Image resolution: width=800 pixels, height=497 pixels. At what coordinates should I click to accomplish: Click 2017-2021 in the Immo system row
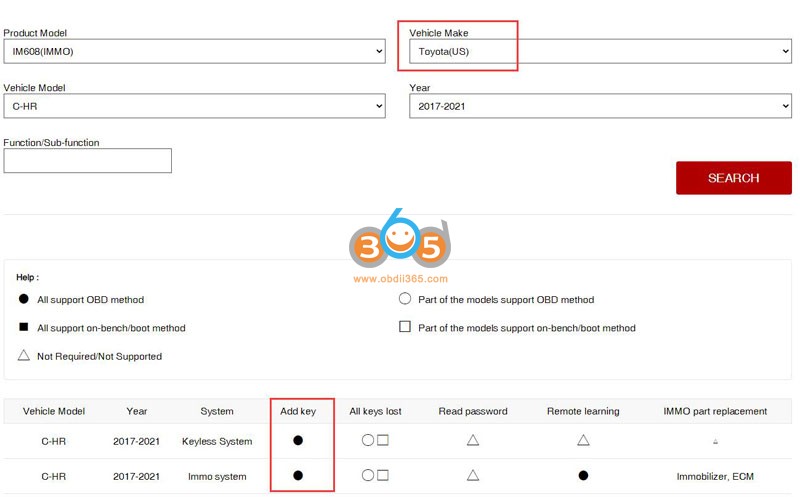click(137, 477)
